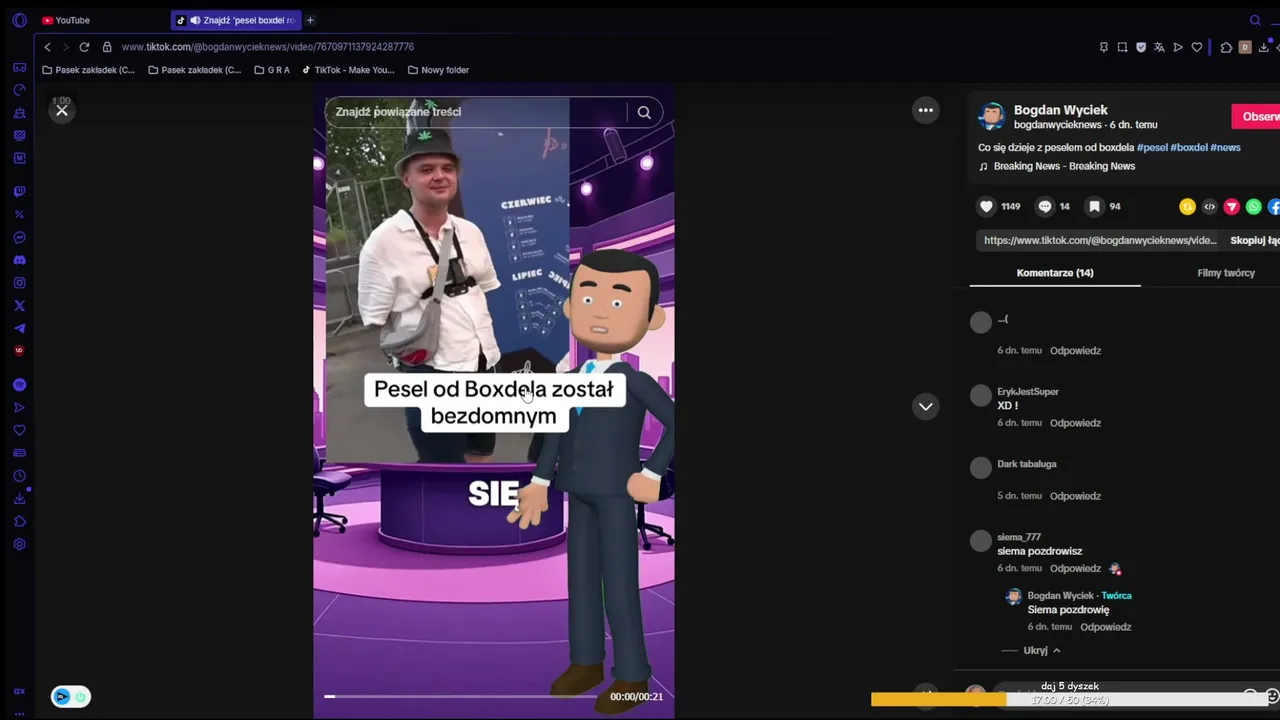
Task: Open the G R A bookmarks folder
Action: coord(272,70)
